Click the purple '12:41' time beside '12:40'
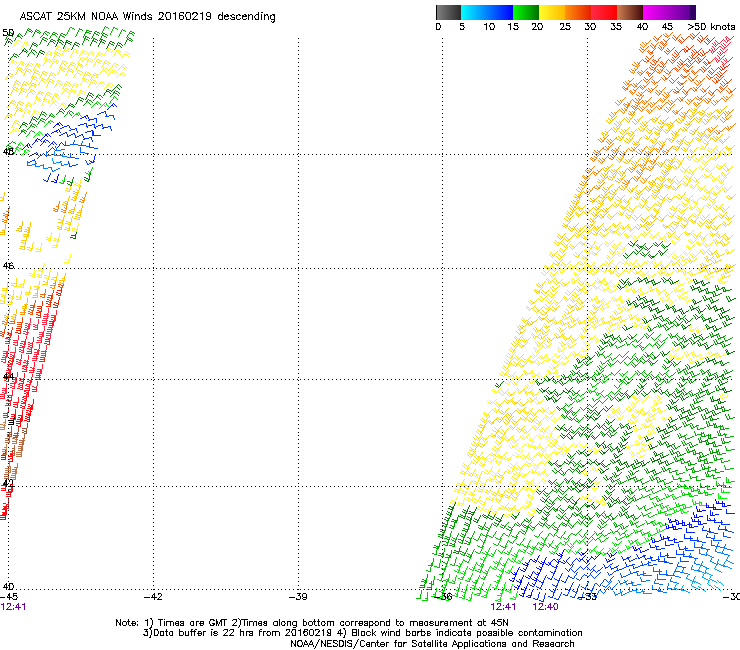 (504, 607)
